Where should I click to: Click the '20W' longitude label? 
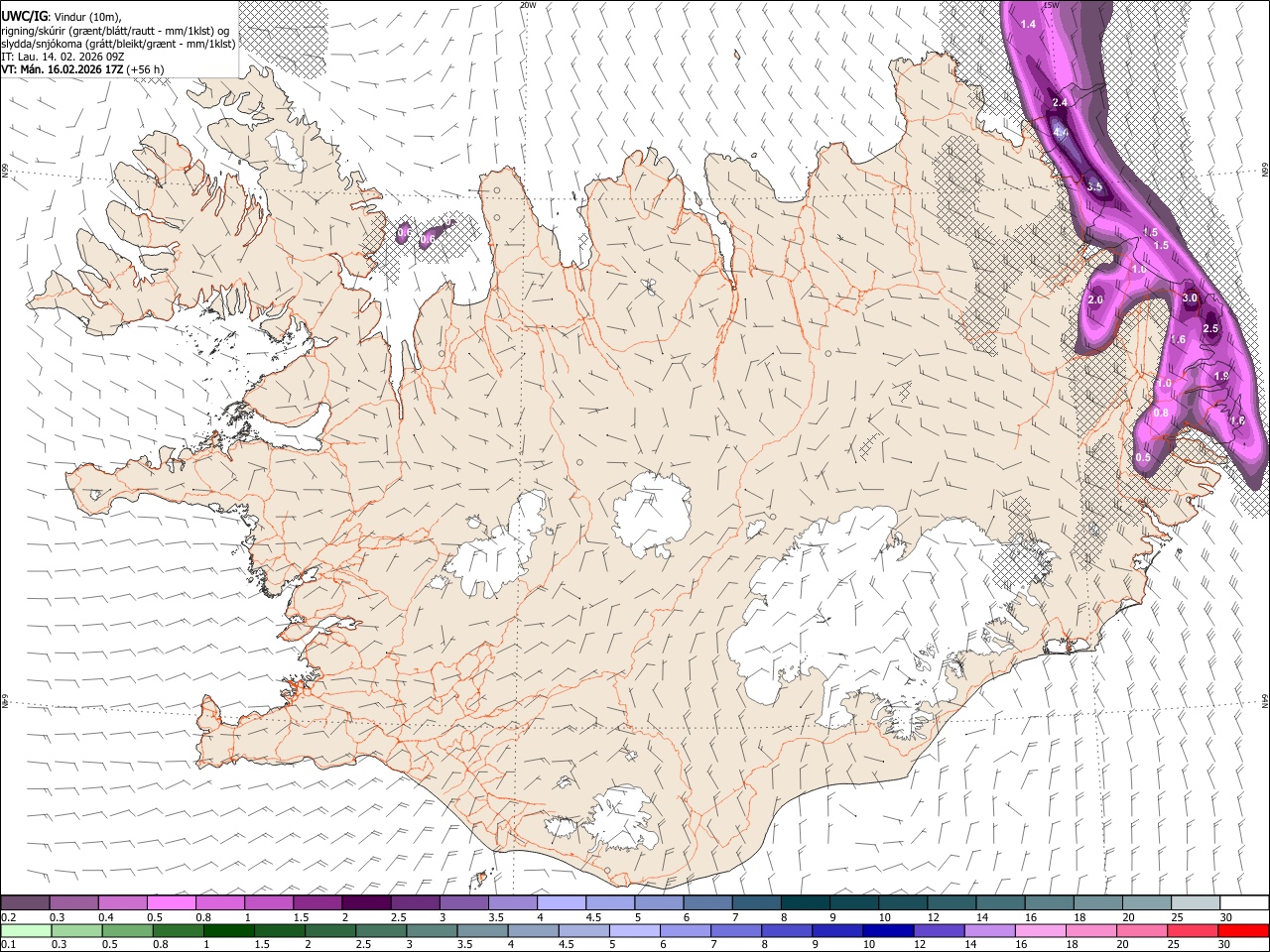coord(528,5)
